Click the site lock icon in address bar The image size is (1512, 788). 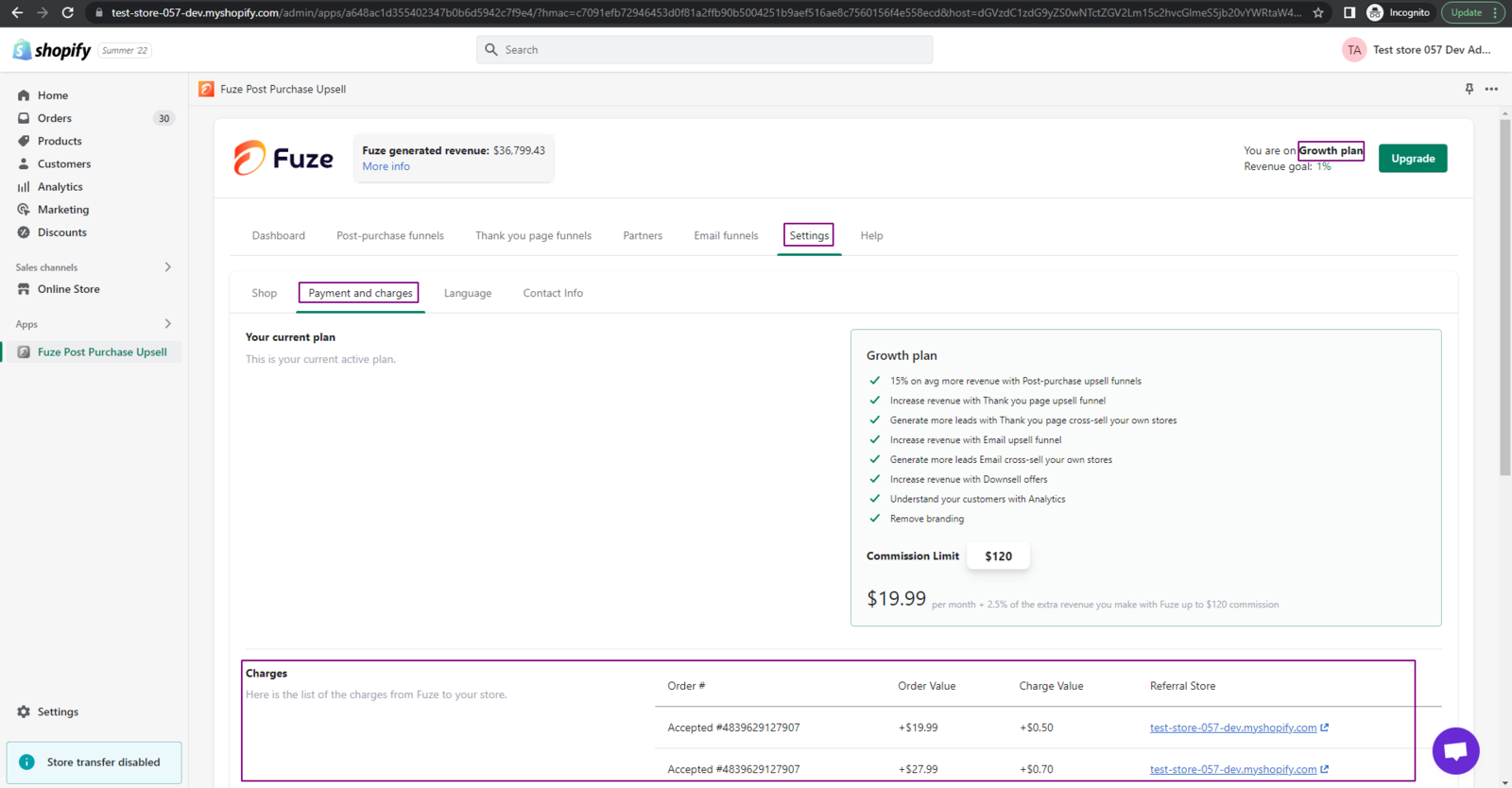pyautogui.click(x=98, y=12)
